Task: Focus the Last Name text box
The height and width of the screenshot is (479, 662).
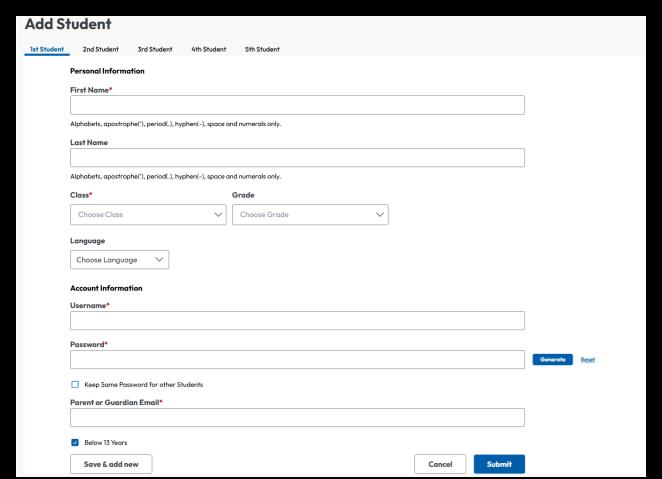Action: (297, 158)
